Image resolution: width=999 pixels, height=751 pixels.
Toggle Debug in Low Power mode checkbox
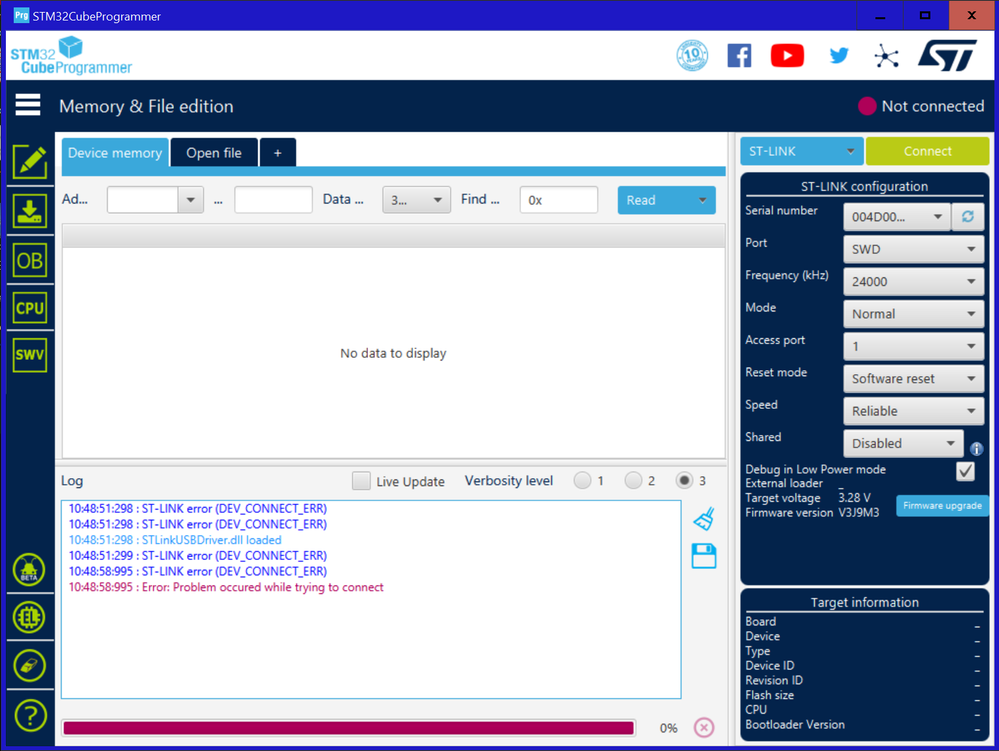965,471
